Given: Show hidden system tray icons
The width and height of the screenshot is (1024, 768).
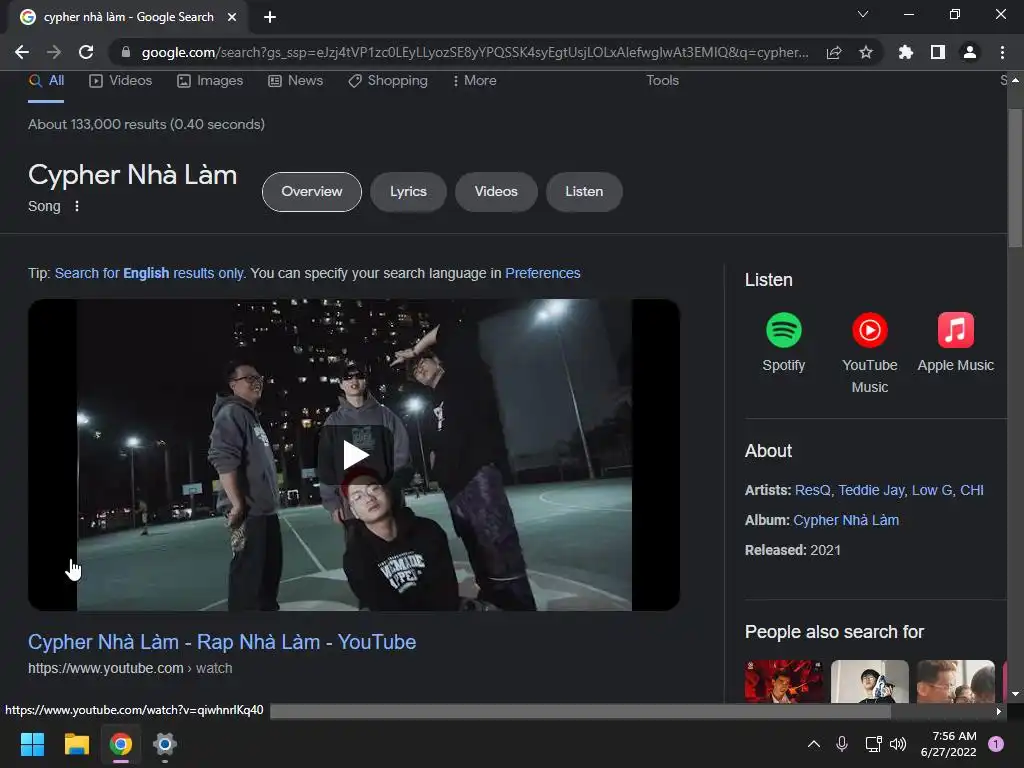Looking at the screenshot, I should click(814, 744).
